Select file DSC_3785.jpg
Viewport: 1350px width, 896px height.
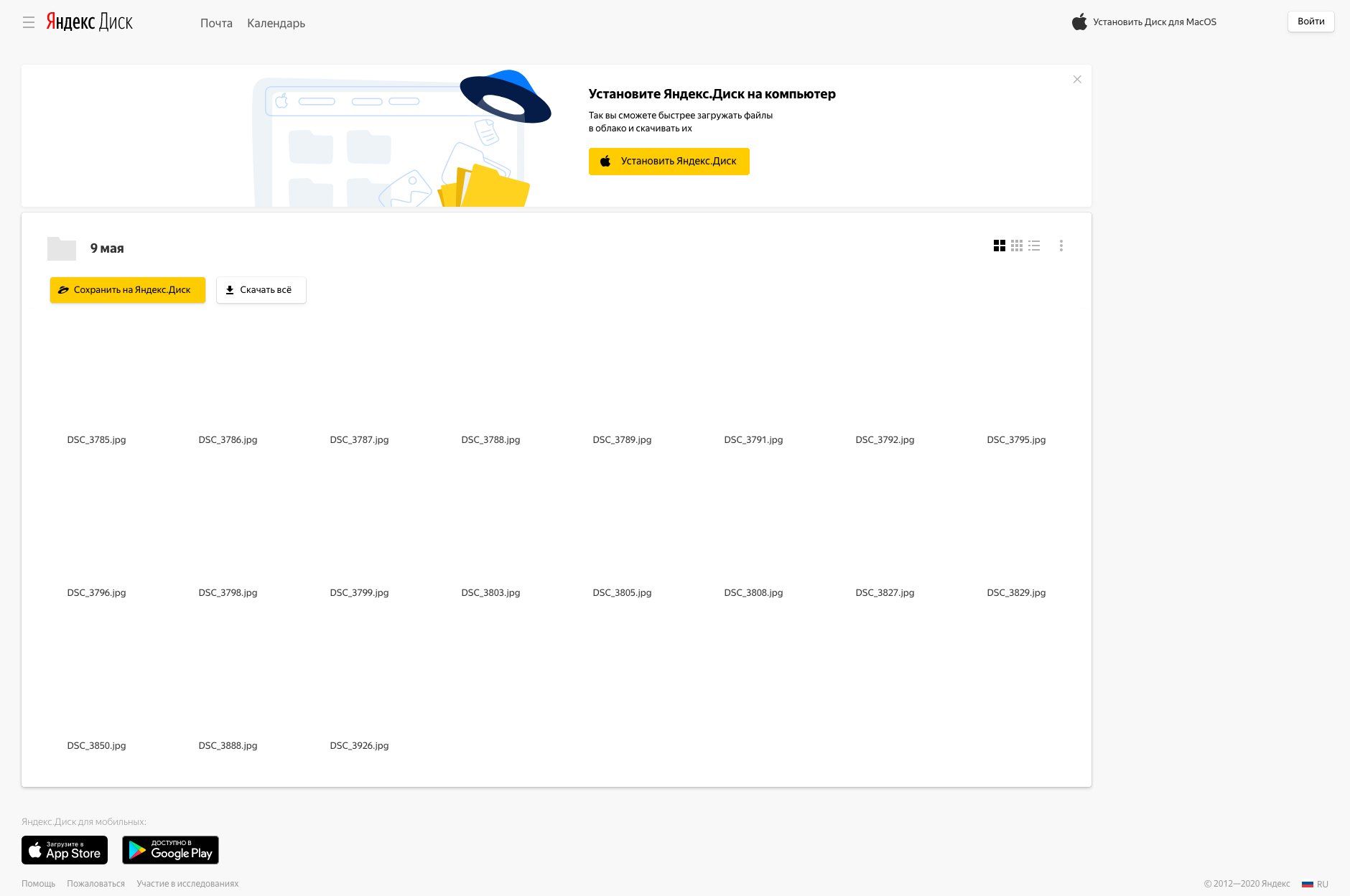(x=96, y=439)
